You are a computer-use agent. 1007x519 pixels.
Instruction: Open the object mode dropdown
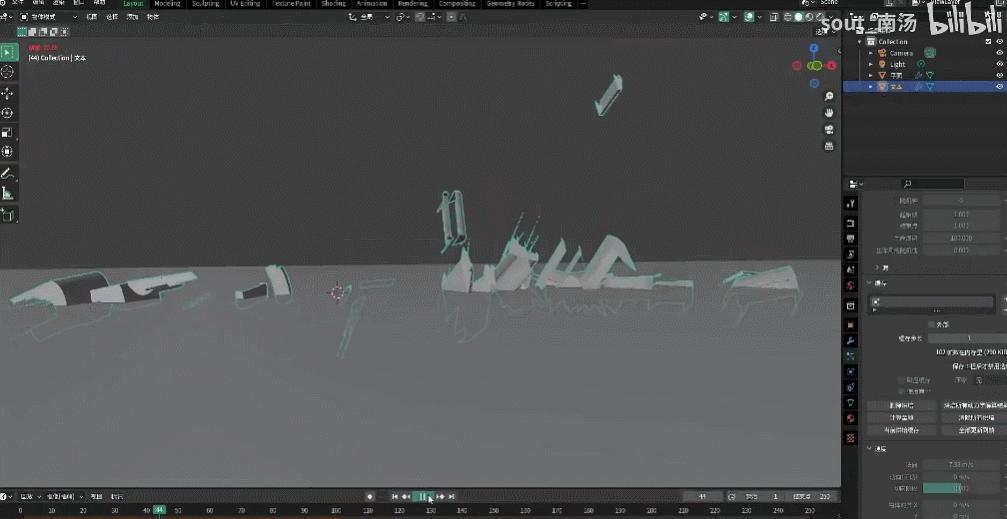tap(48, 17)
